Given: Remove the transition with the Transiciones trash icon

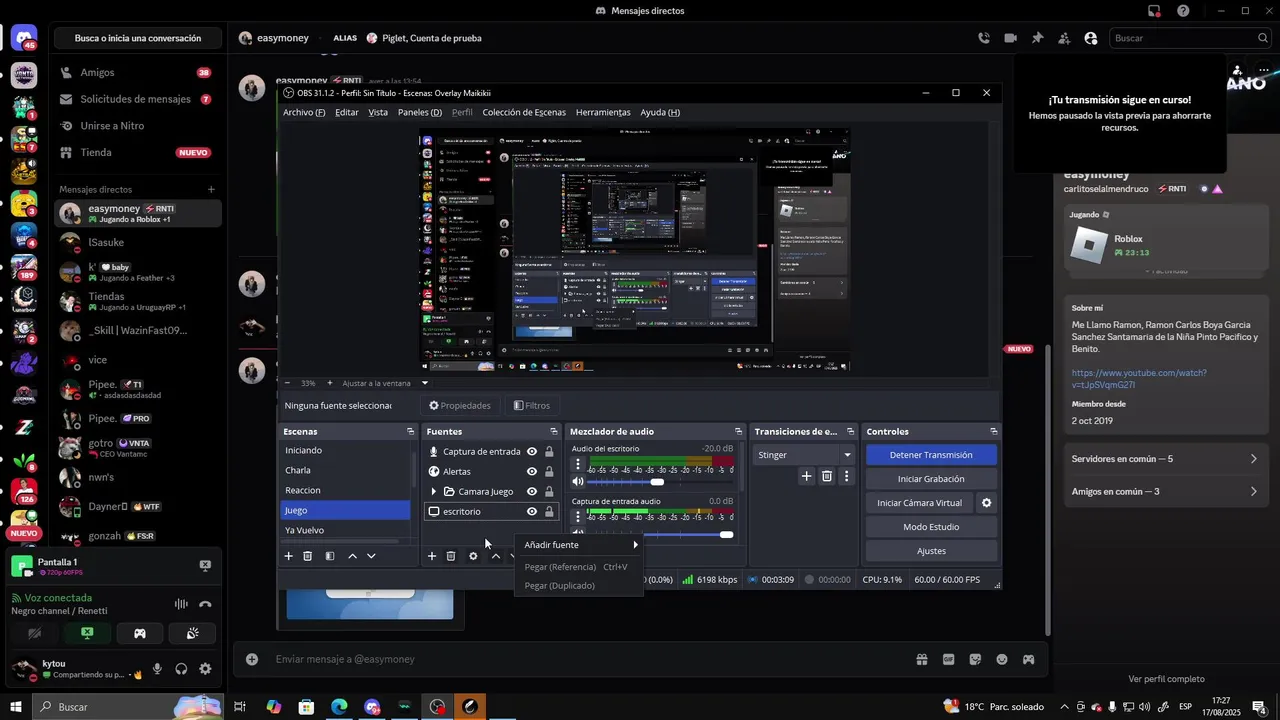Looking at the screenshot, I should (x=827, y=477).
